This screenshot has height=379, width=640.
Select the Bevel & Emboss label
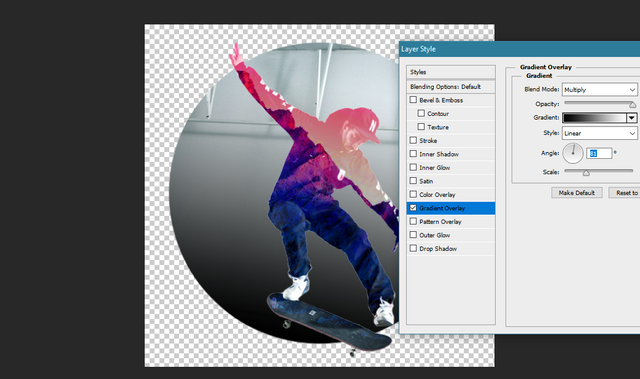coord(441,100)
